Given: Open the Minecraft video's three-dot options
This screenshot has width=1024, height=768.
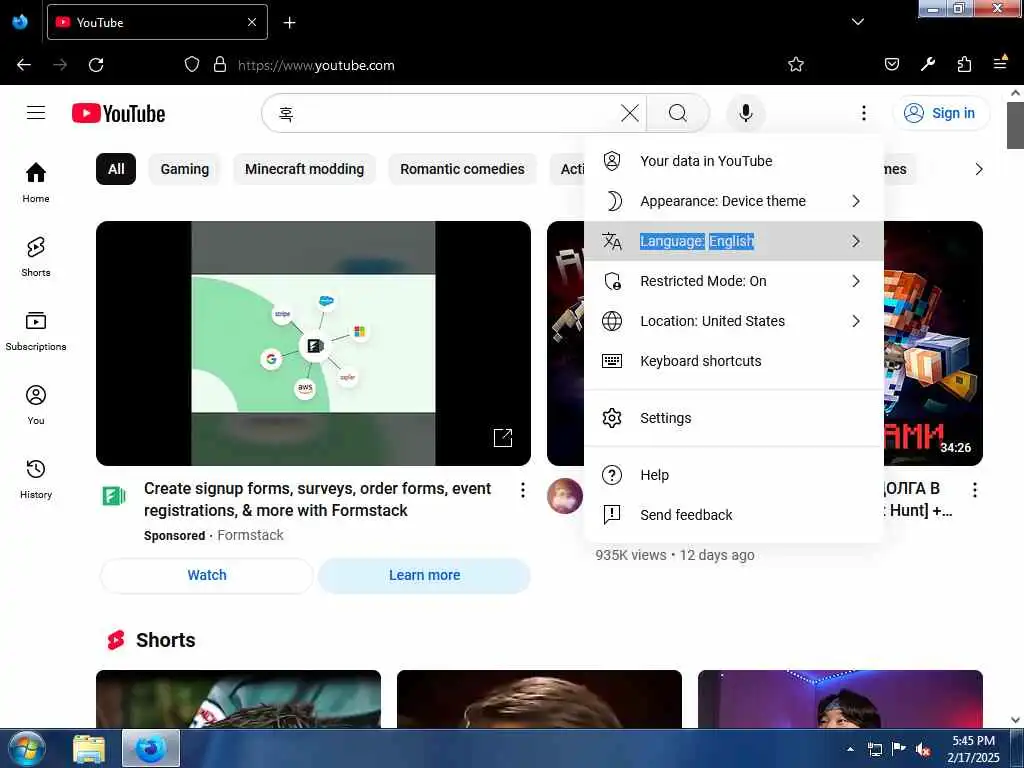Looking at the screenshot, I should click(x=974, y=490).
